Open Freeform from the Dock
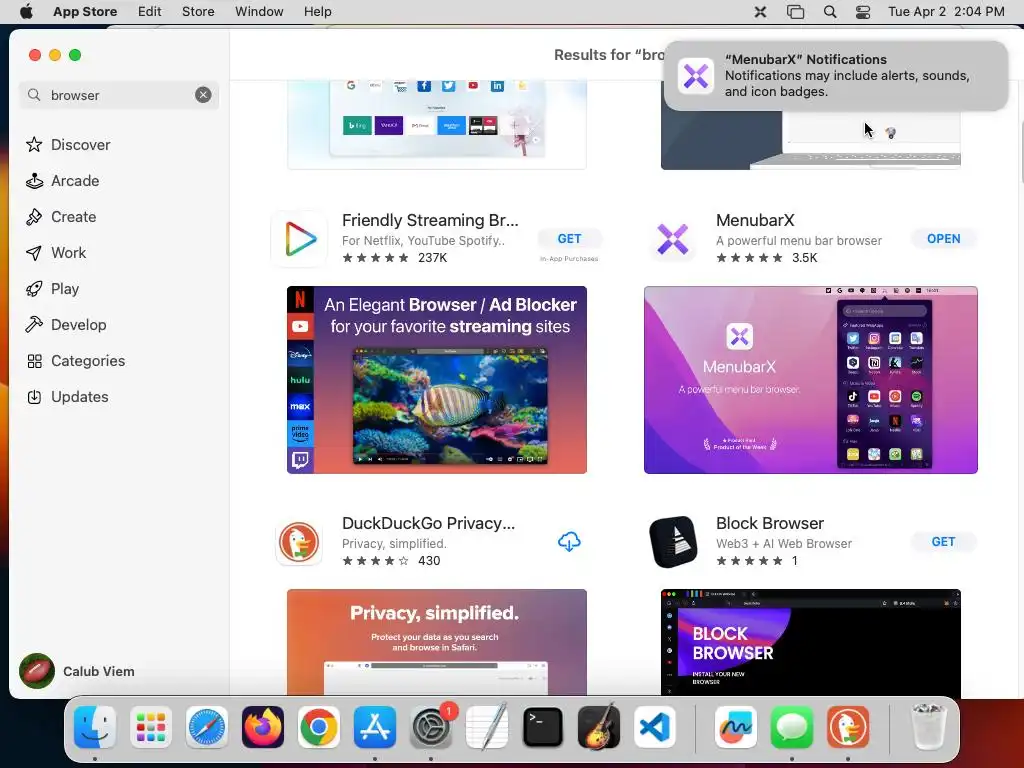This screenshot has width=1024, height=768. click(x=736, y=727)
